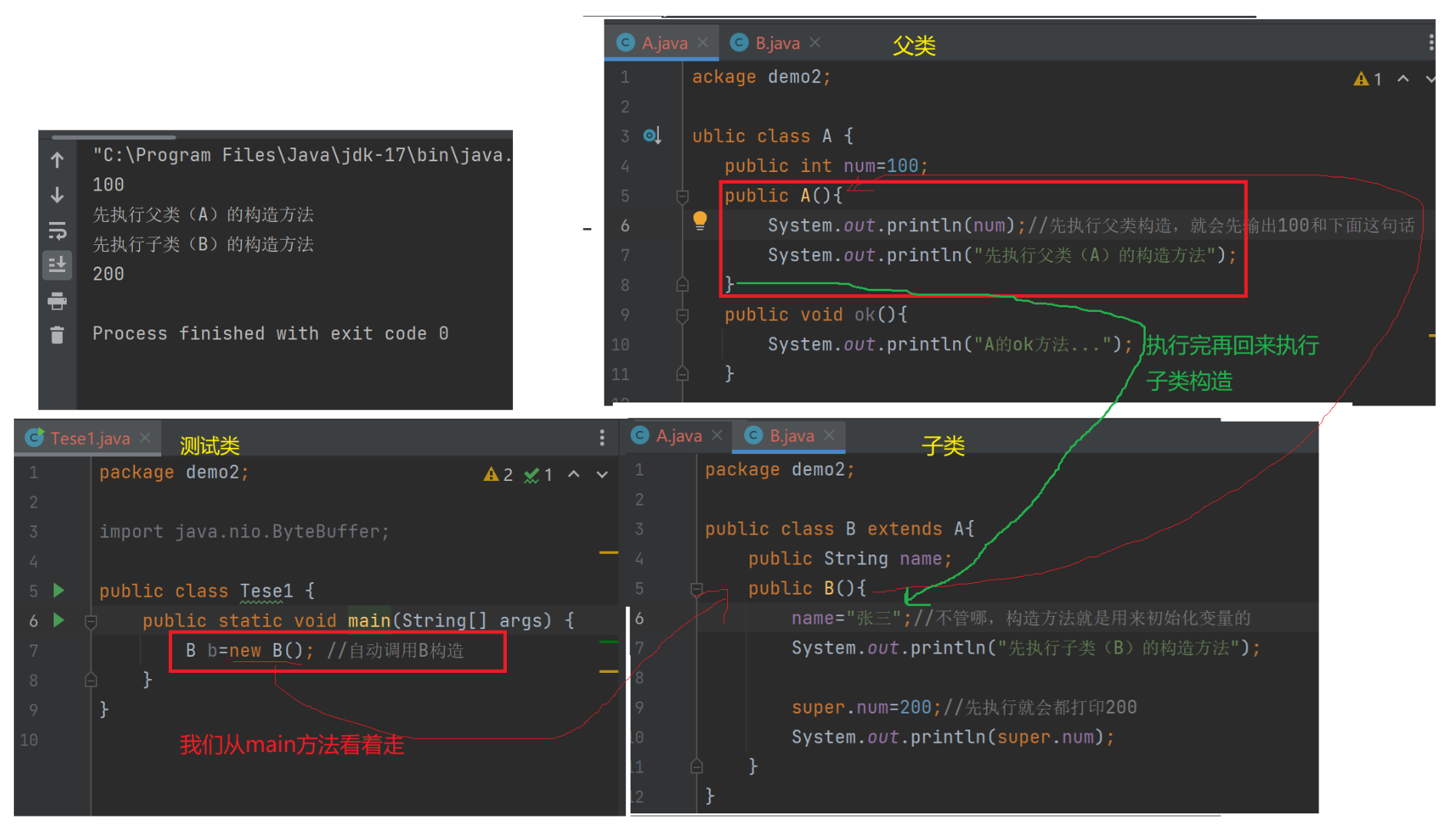Close the Tese1.java tab with its x

pos(146,438)
